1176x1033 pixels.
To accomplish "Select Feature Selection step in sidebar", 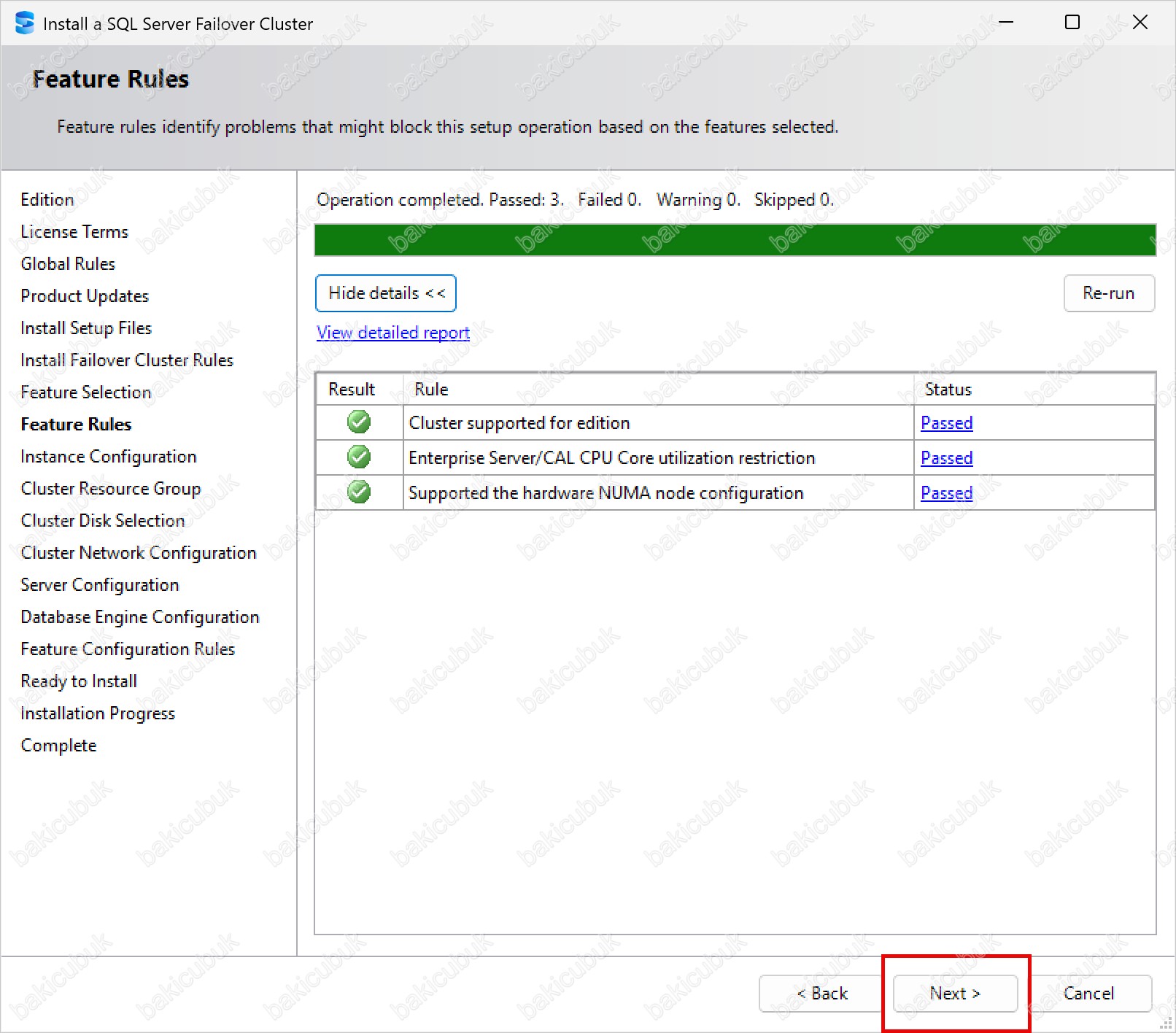I will pyautogui.click(x=85, y=392).
